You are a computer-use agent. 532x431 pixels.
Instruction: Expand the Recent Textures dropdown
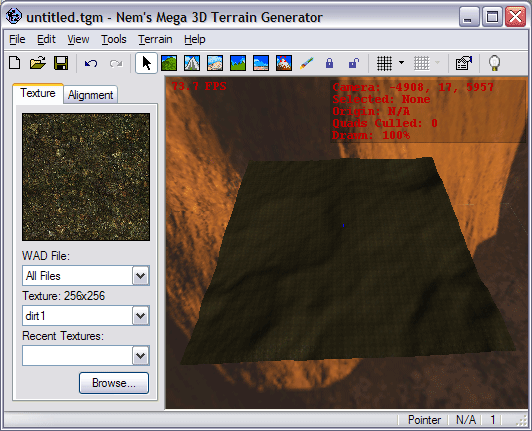tap(141, 356)
